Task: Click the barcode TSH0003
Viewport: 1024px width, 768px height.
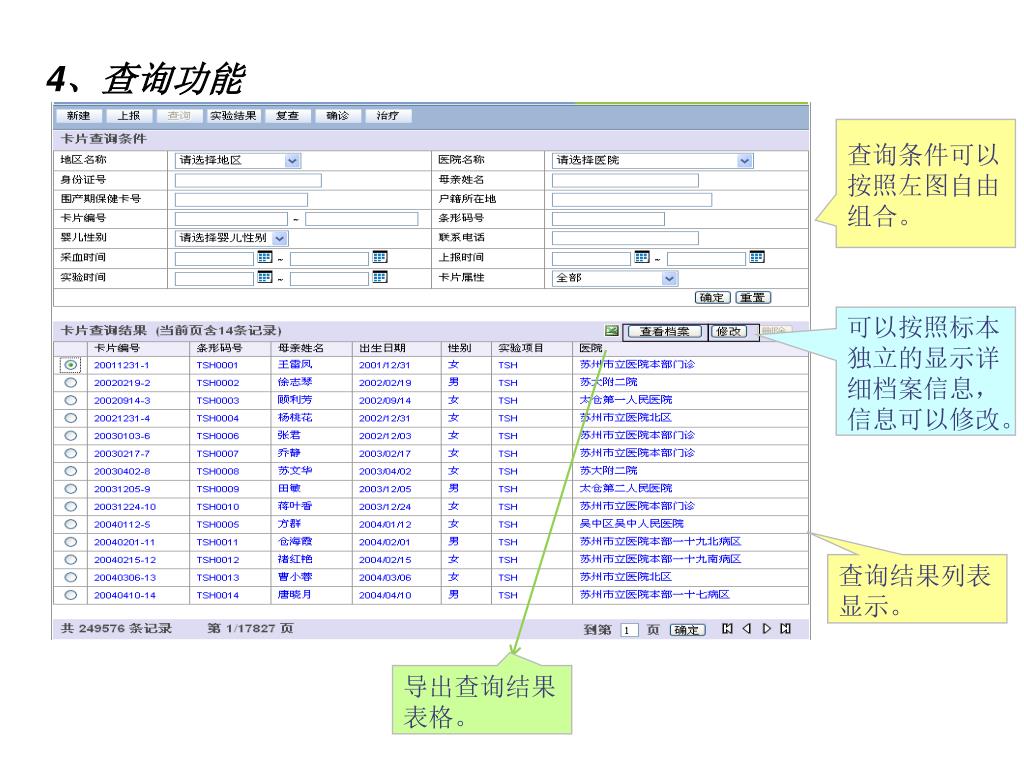Action: point(217,401)
